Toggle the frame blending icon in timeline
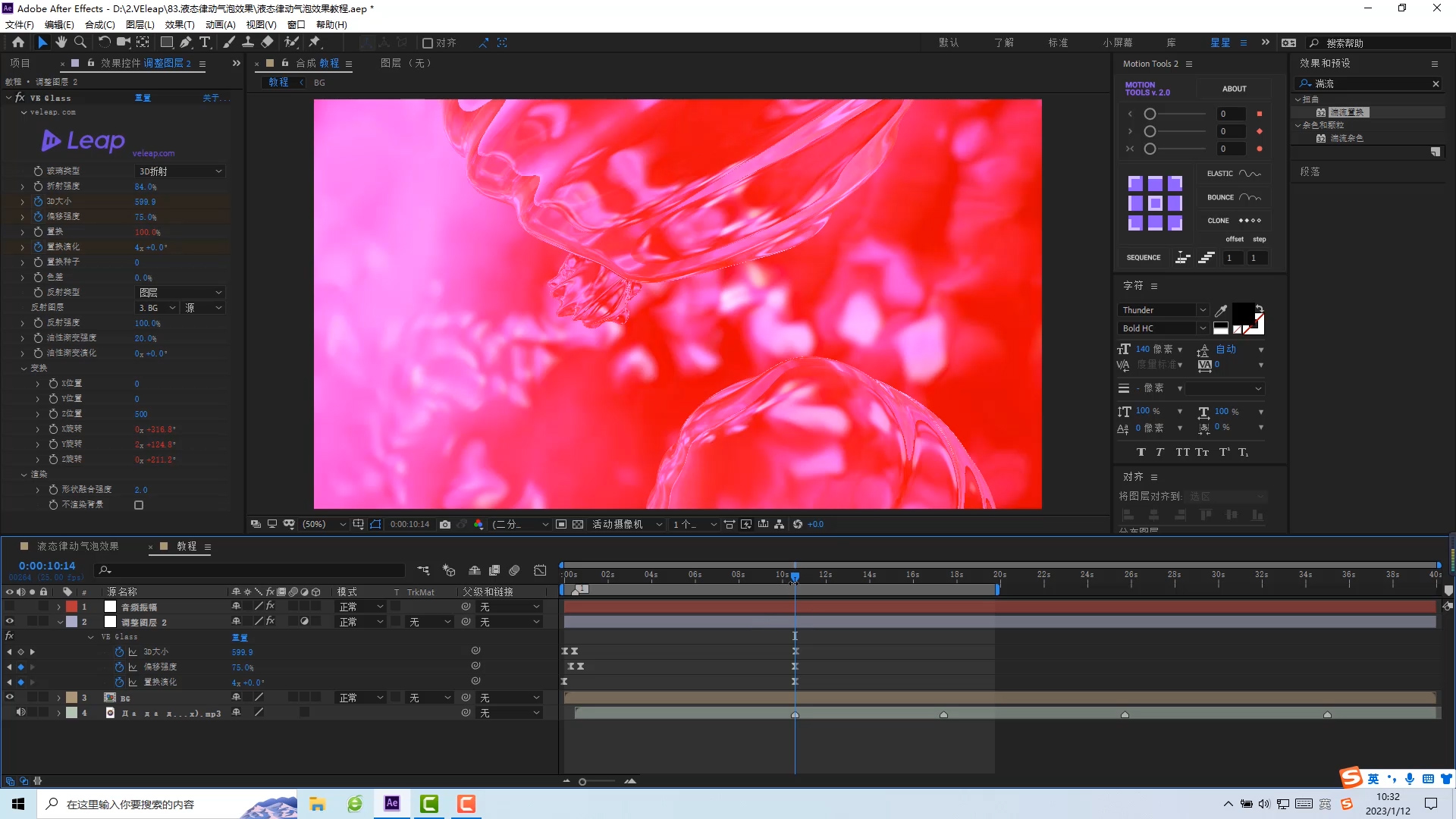1456x819 pixels. (494, 570)
